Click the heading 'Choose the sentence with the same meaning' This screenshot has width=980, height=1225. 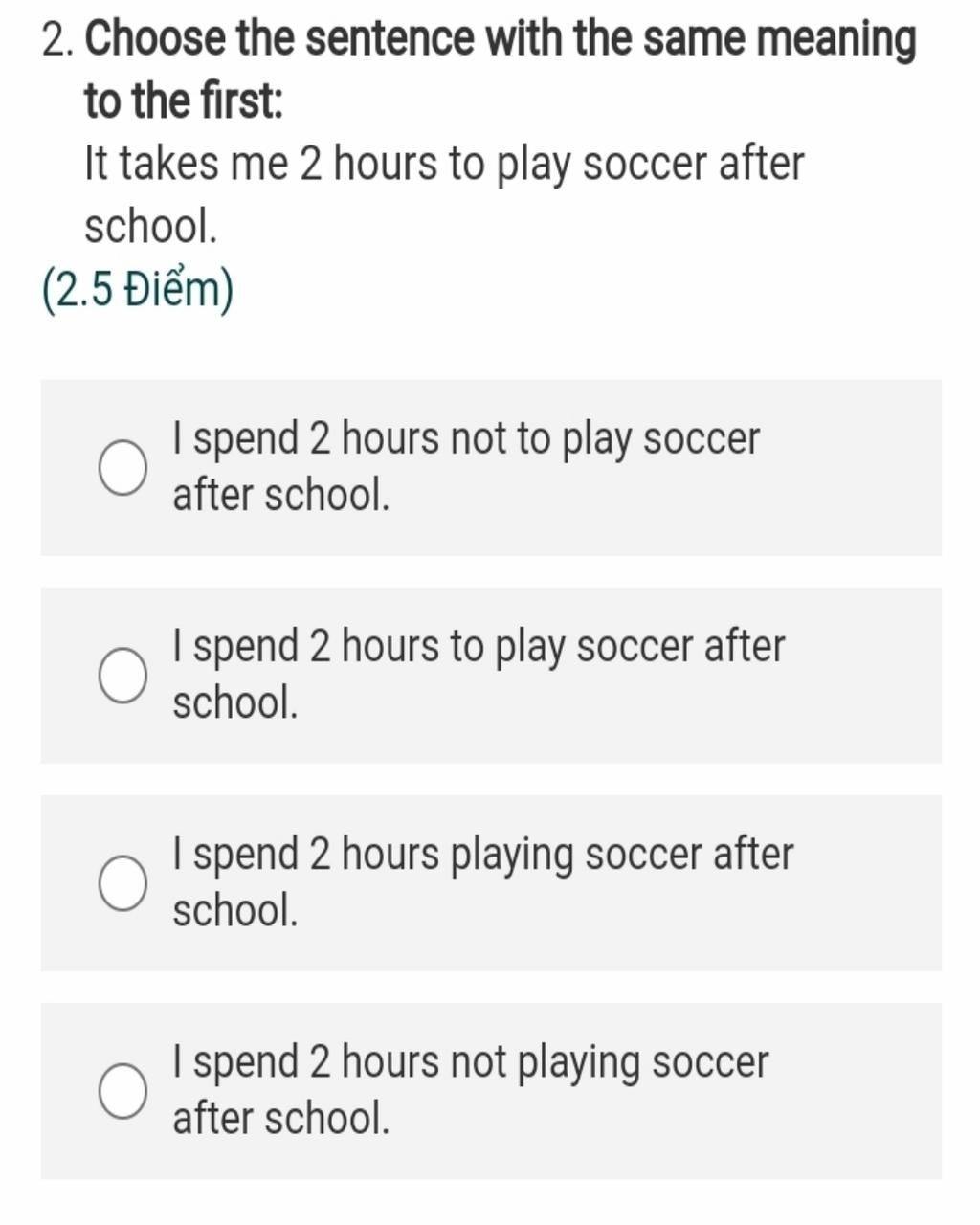coord(501,40)
